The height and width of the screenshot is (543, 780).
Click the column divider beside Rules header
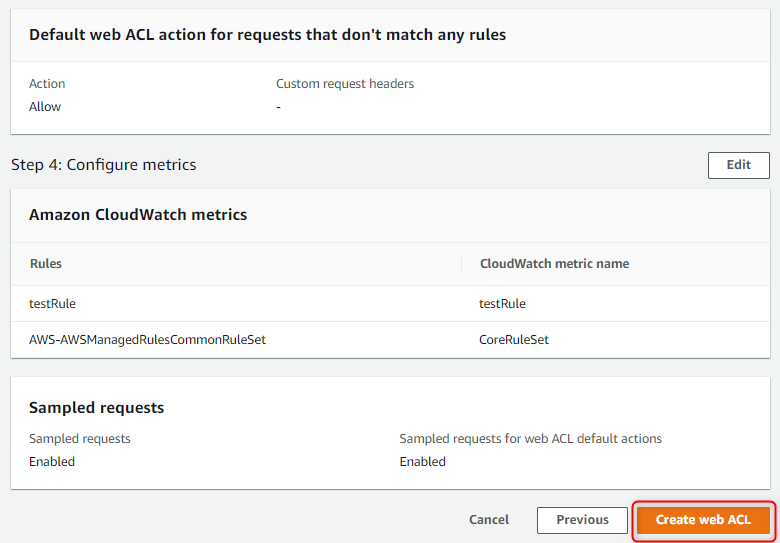[x=462, y=264]
